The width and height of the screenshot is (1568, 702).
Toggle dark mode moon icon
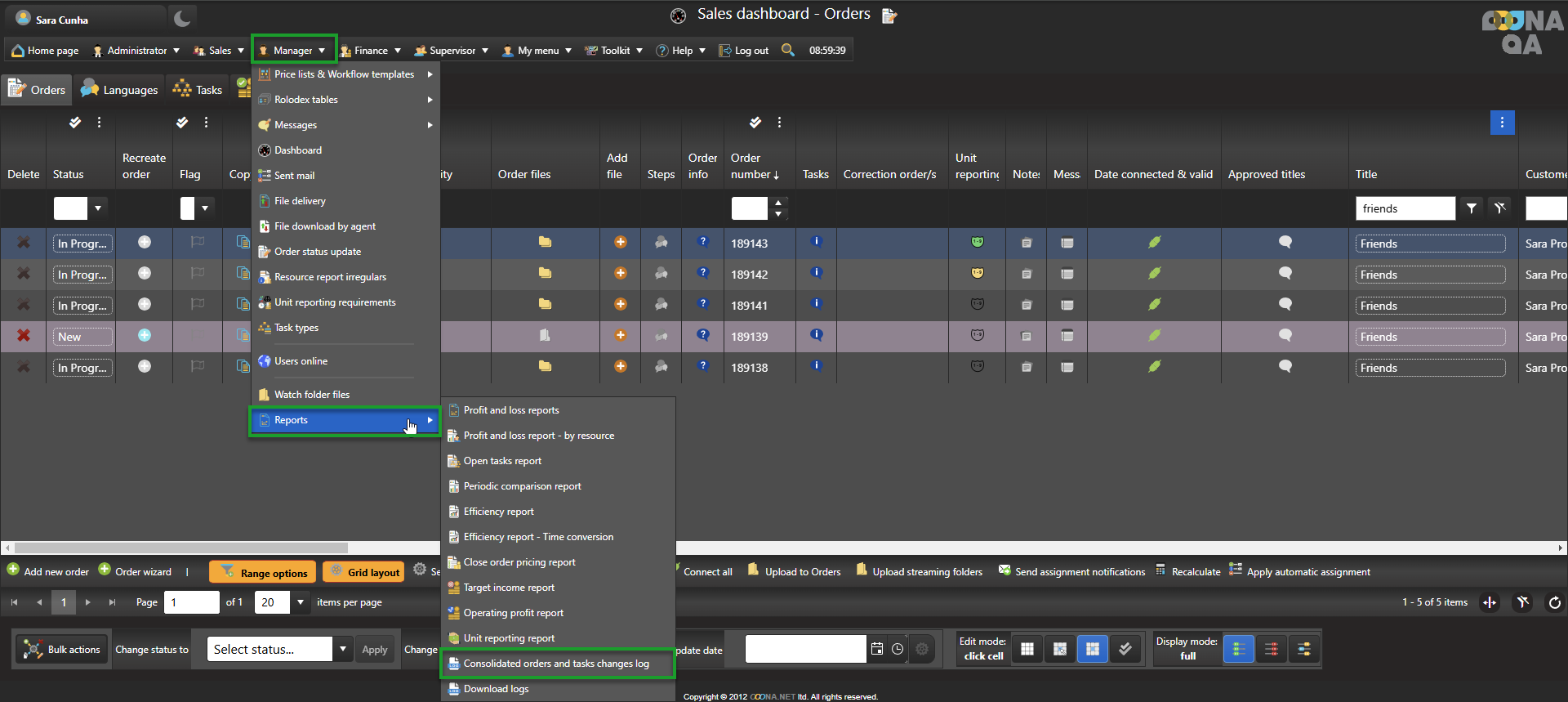click(182, 19)
